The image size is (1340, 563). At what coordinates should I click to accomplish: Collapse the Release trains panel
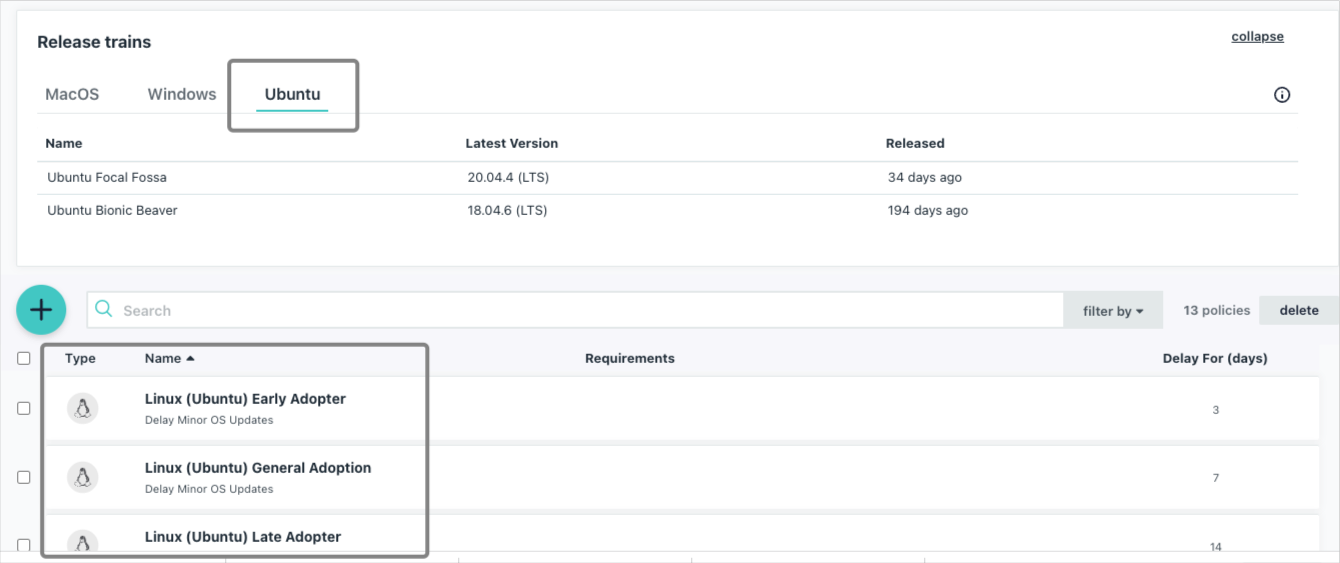tap(1257, 37)
